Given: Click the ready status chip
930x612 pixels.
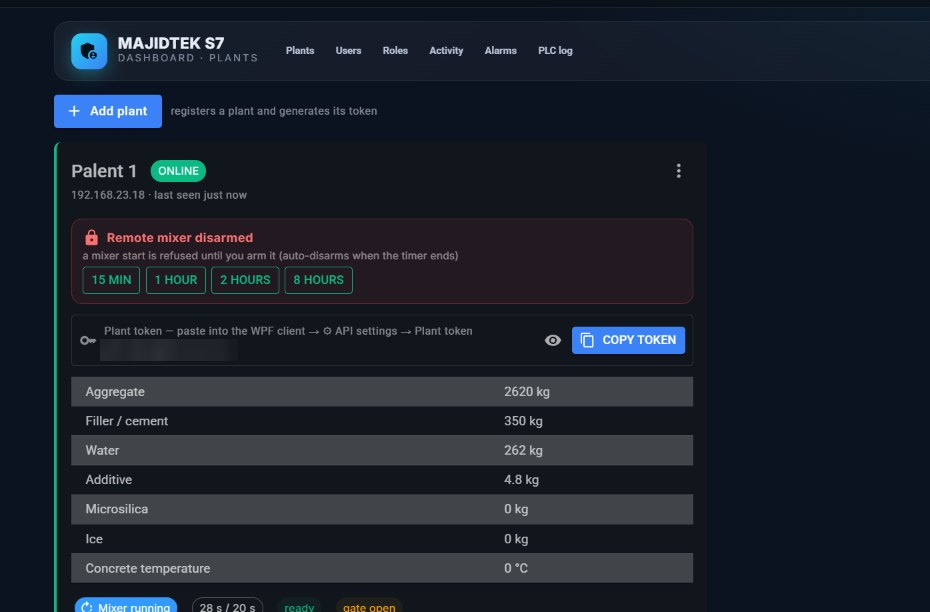Looking at the screenshot, I should [299, 607].
